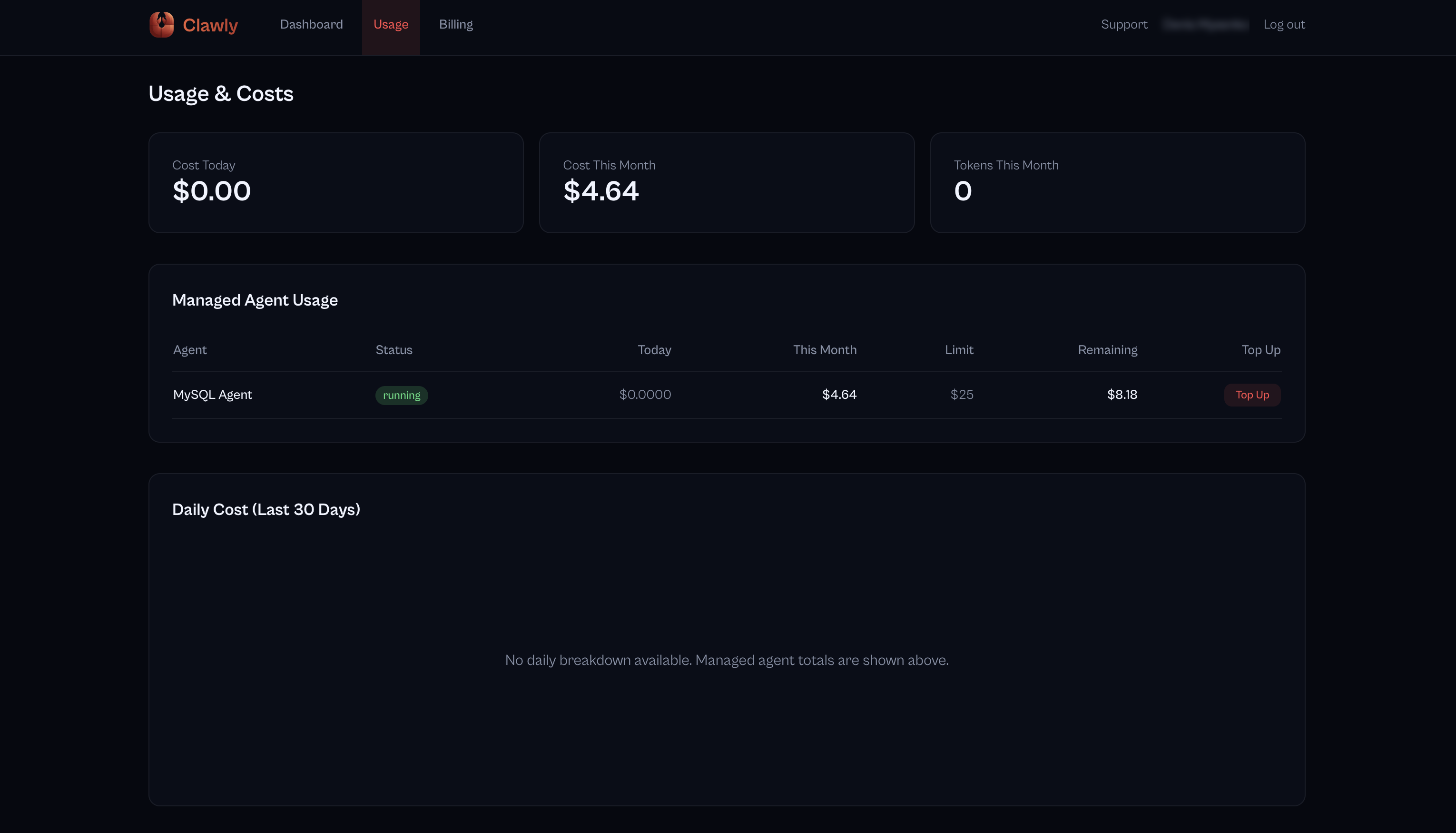Click the Cost This Month card
Image resolution: width=1456 pixels, height=833 pixels.
(x=726, y=182)
